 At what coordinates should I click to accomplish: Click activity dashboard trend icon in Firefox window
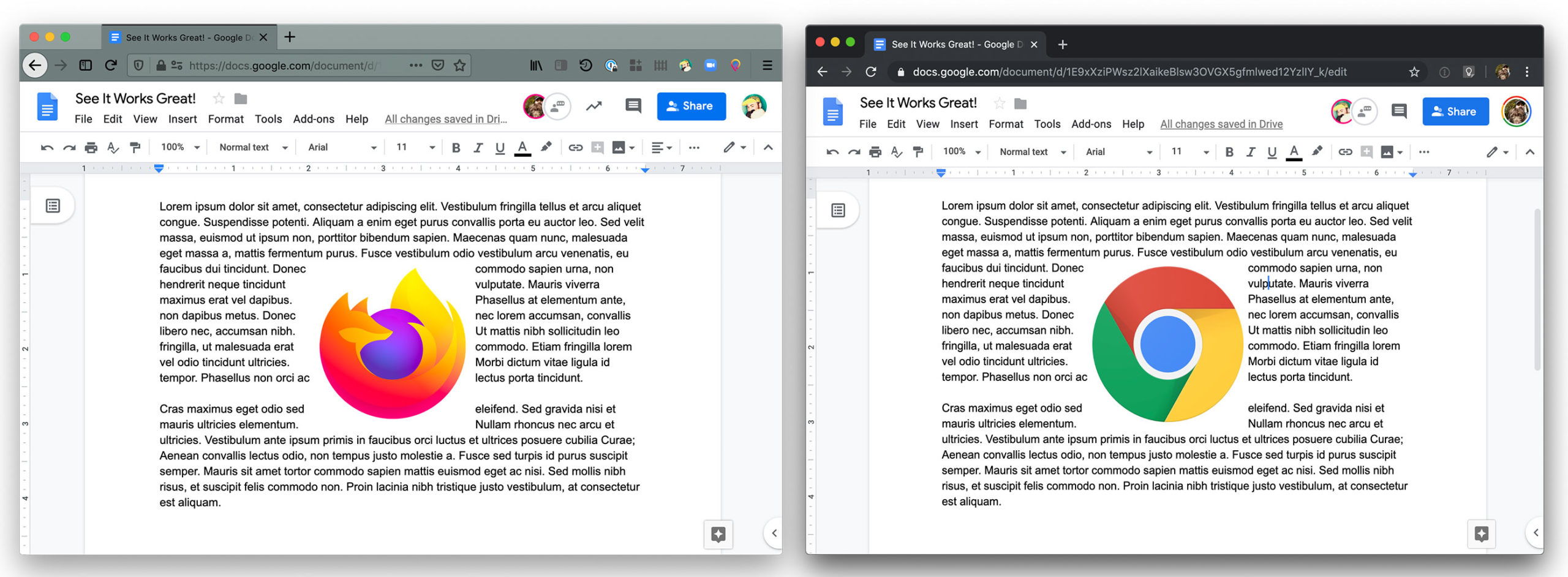pyautogui.click(x=594, y=106)
